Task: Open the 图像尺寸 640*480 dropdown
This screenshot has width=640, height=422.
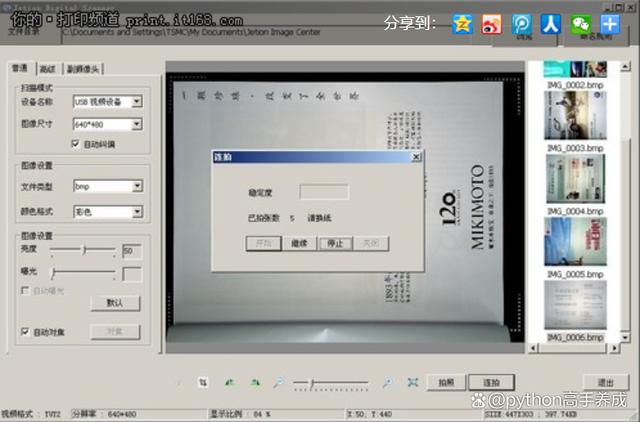Action: (x=137, y=124)
